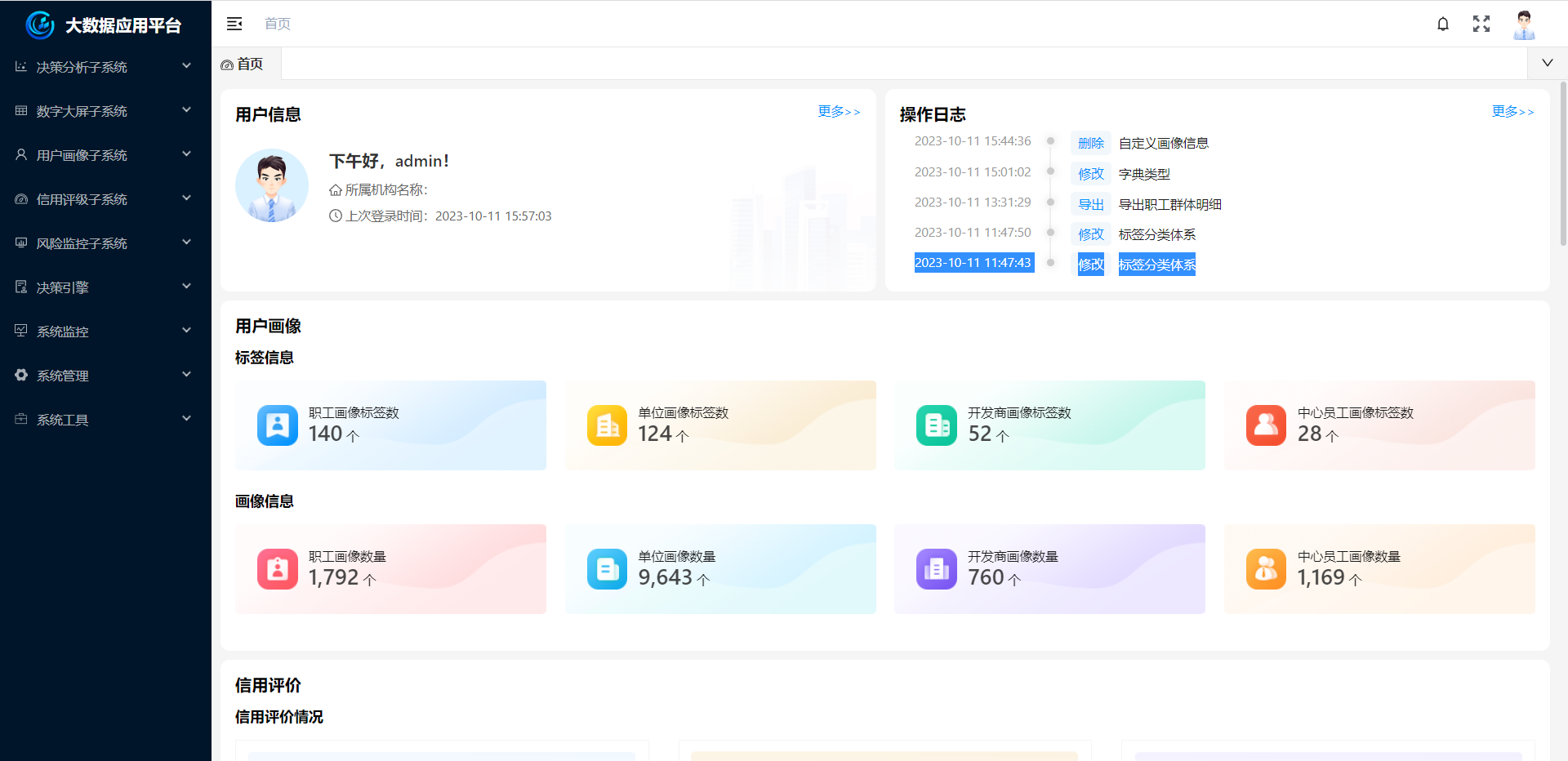
Task: Click the 中心员工画像标签数 red icon
Action: pyautogui.click(x=1266, y=425)
